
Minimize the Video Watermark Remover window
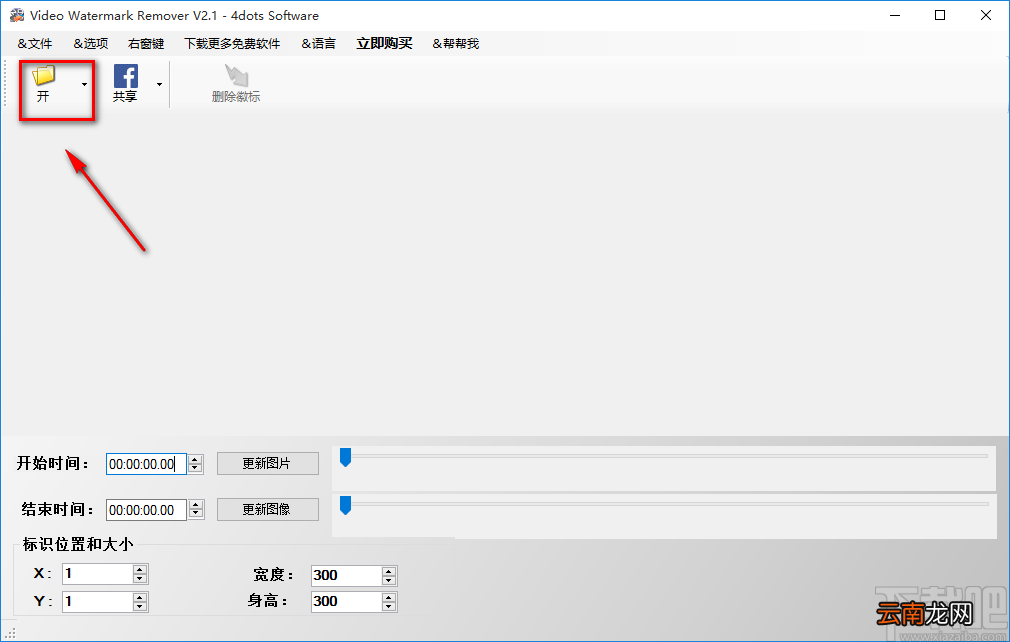coord(895,15)
